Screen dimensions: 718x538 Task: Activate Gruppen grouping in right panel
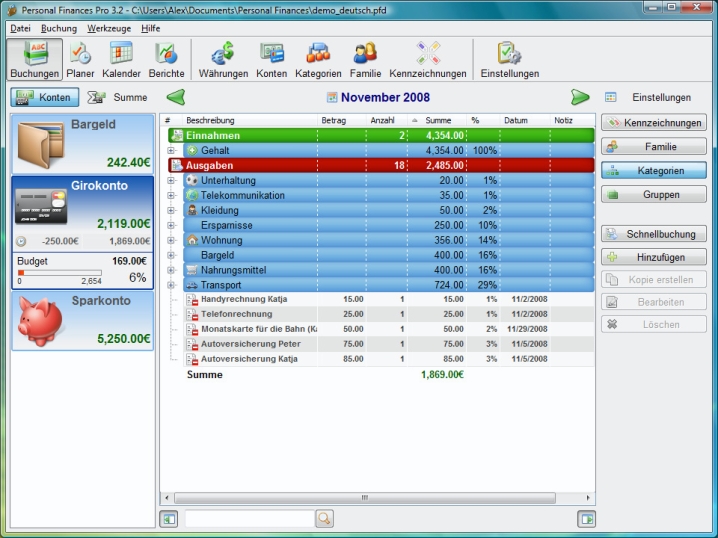coord(653,195)
